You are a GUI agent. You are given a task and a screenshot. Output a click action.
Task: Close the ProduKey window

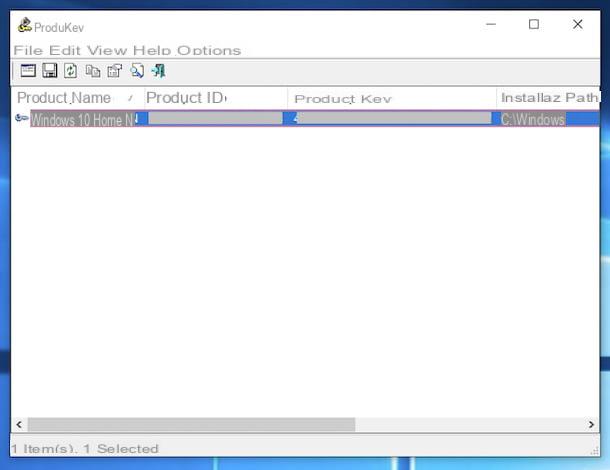coord(577,24)
